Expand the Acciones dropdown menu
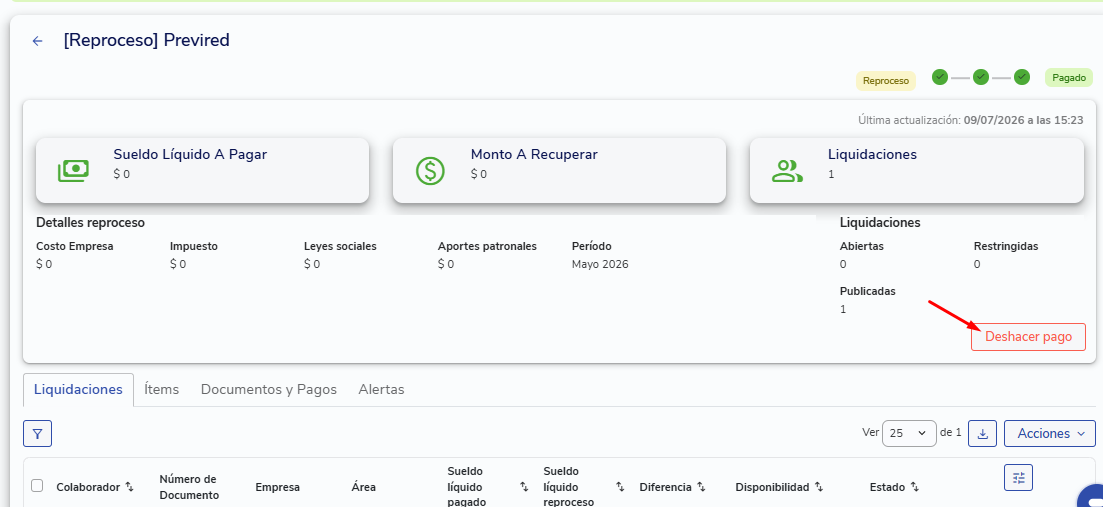The width and height of the screenshot is (1103, 507). (x=1050, y=434)
